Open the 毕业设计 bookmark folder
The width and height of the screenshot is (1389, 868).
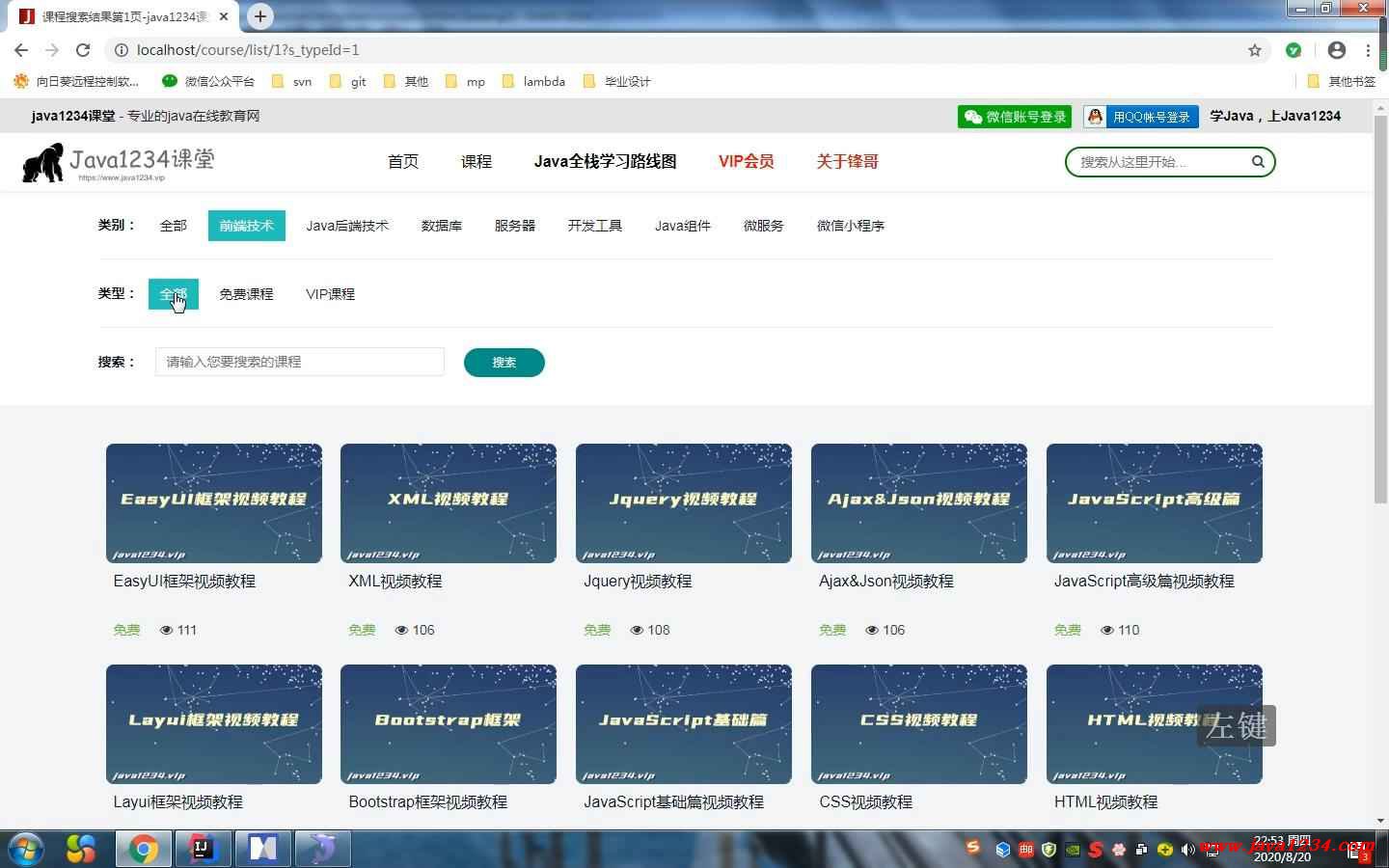click(617, 82)
